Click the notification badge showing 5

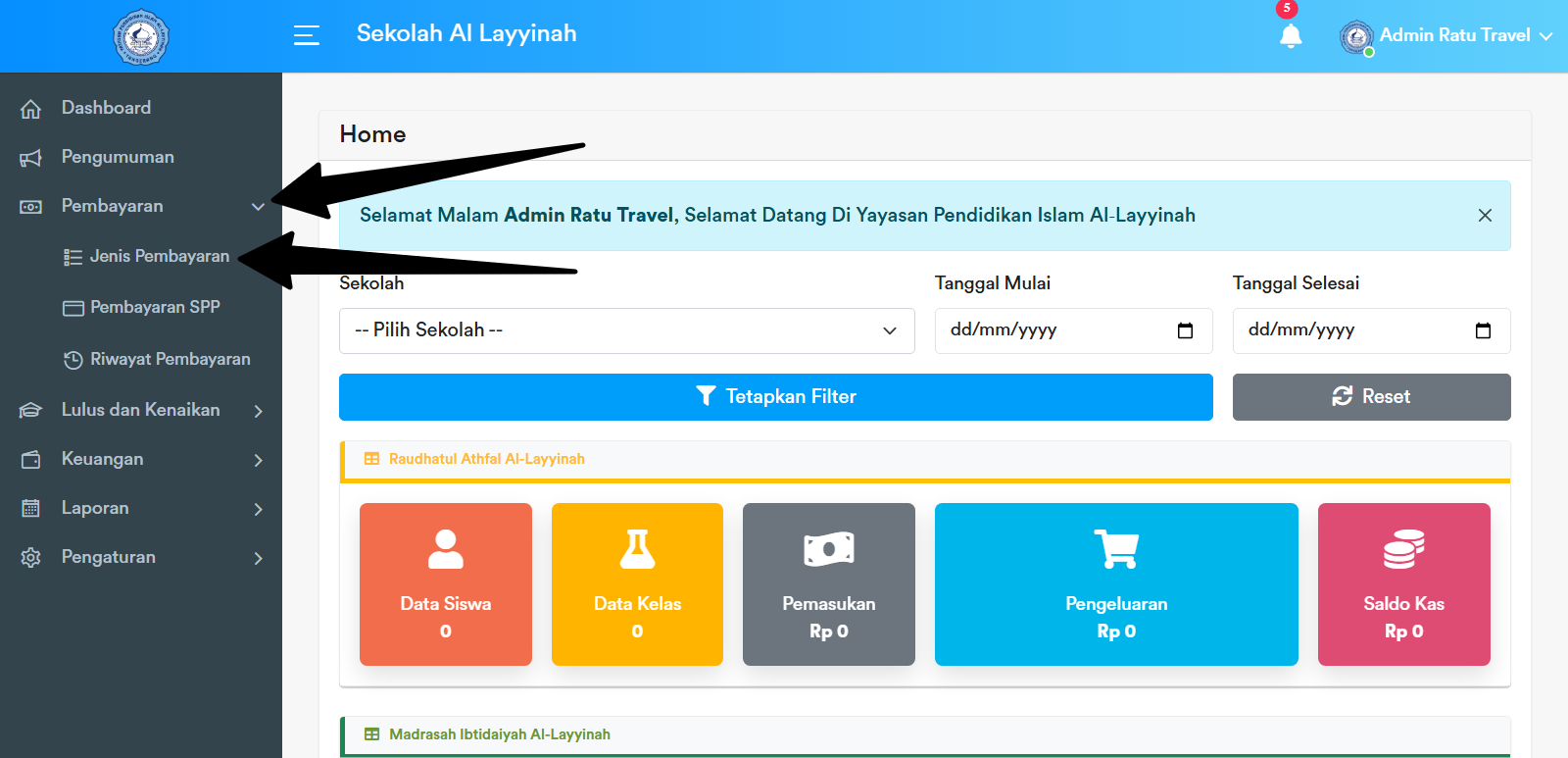[x=1287, y=9]
